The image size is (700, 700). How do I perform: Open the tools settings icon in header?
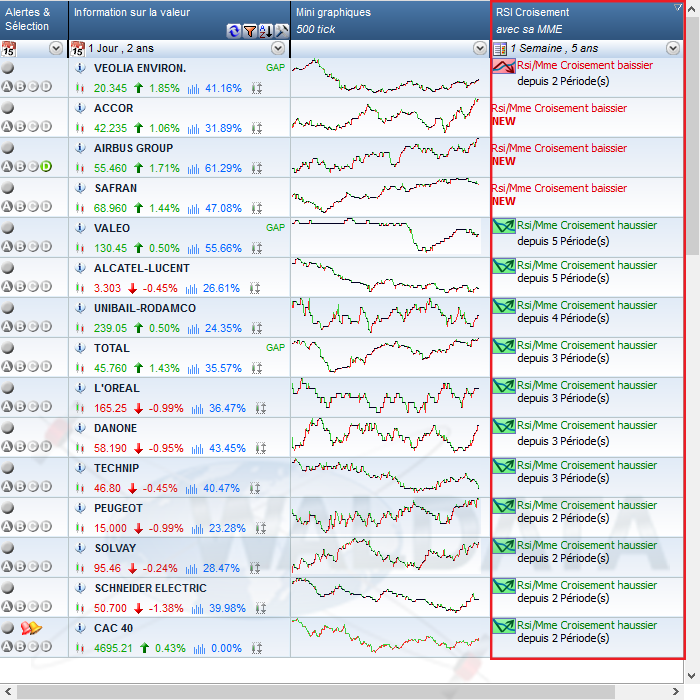point(281,31)
